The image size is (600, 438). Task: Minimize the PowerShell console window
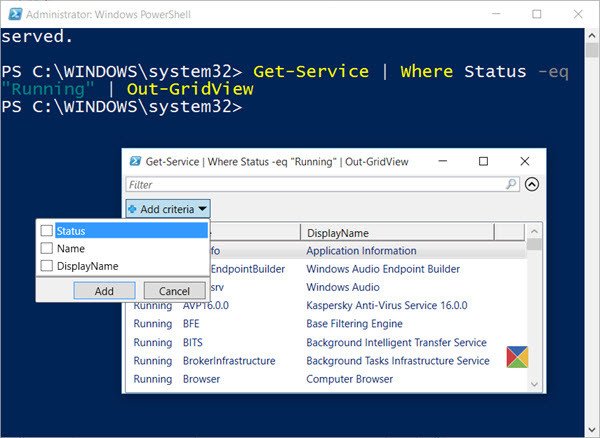pos(498,14)
